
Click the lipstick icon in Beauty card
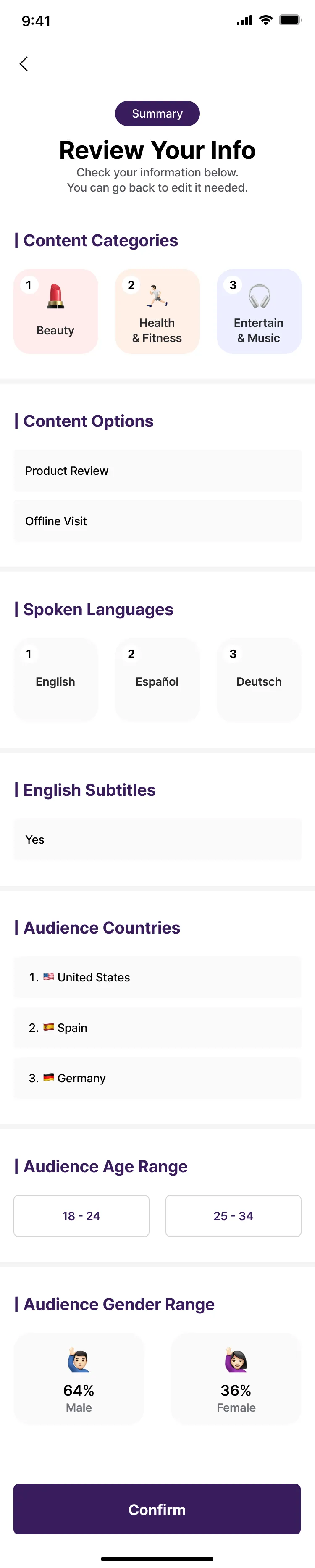[55, 297]
